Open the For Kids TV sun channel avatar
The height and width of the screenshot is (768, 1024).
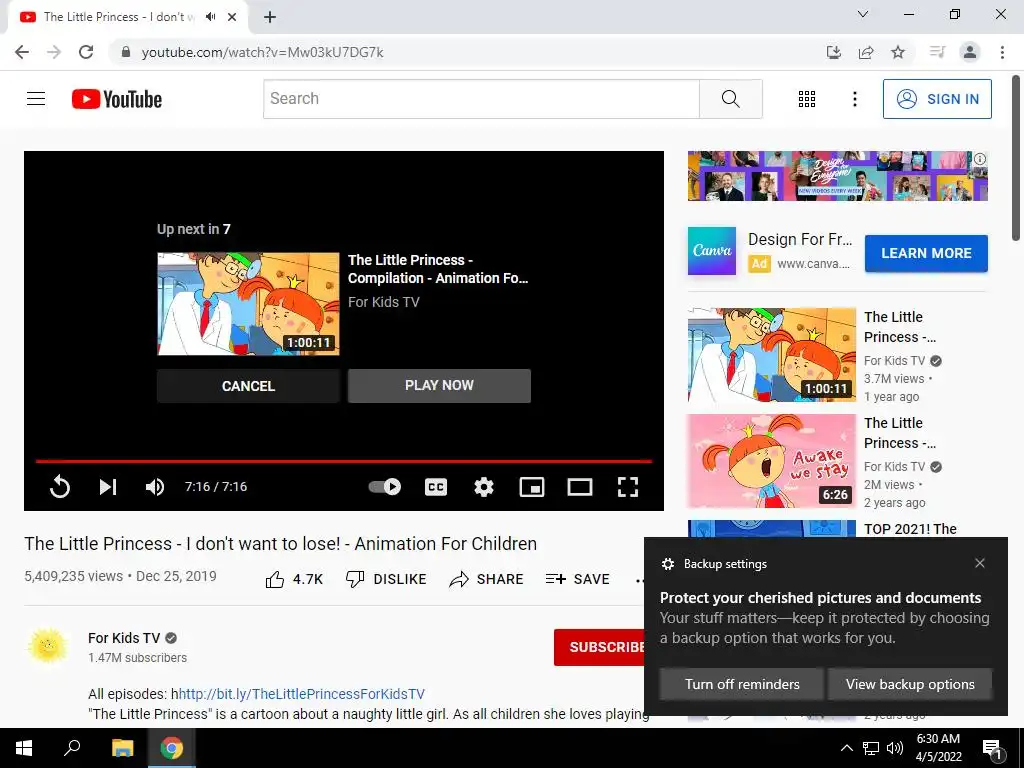[48, 646]
